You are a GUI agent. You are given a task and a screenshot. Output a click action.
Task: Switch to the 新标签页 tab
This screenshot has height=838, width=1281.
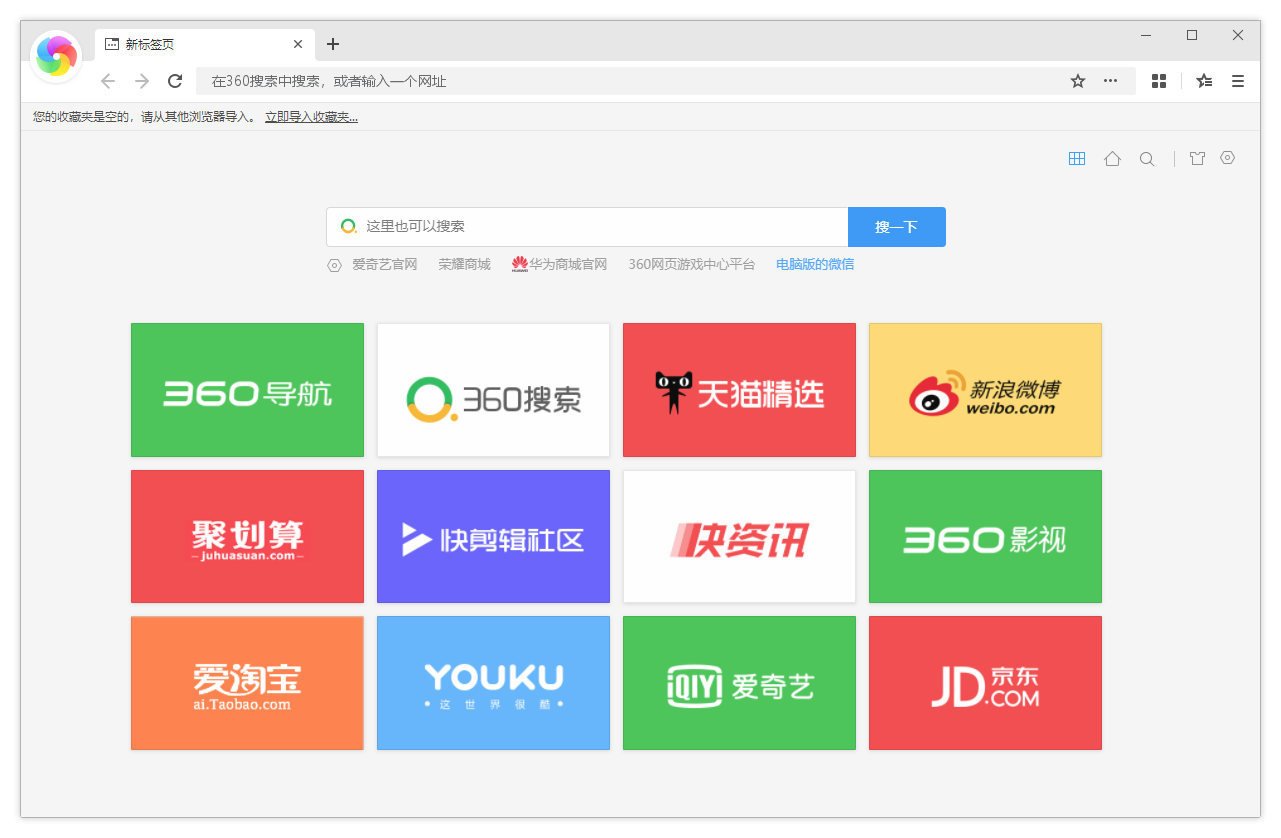click(x=200, y=44)
